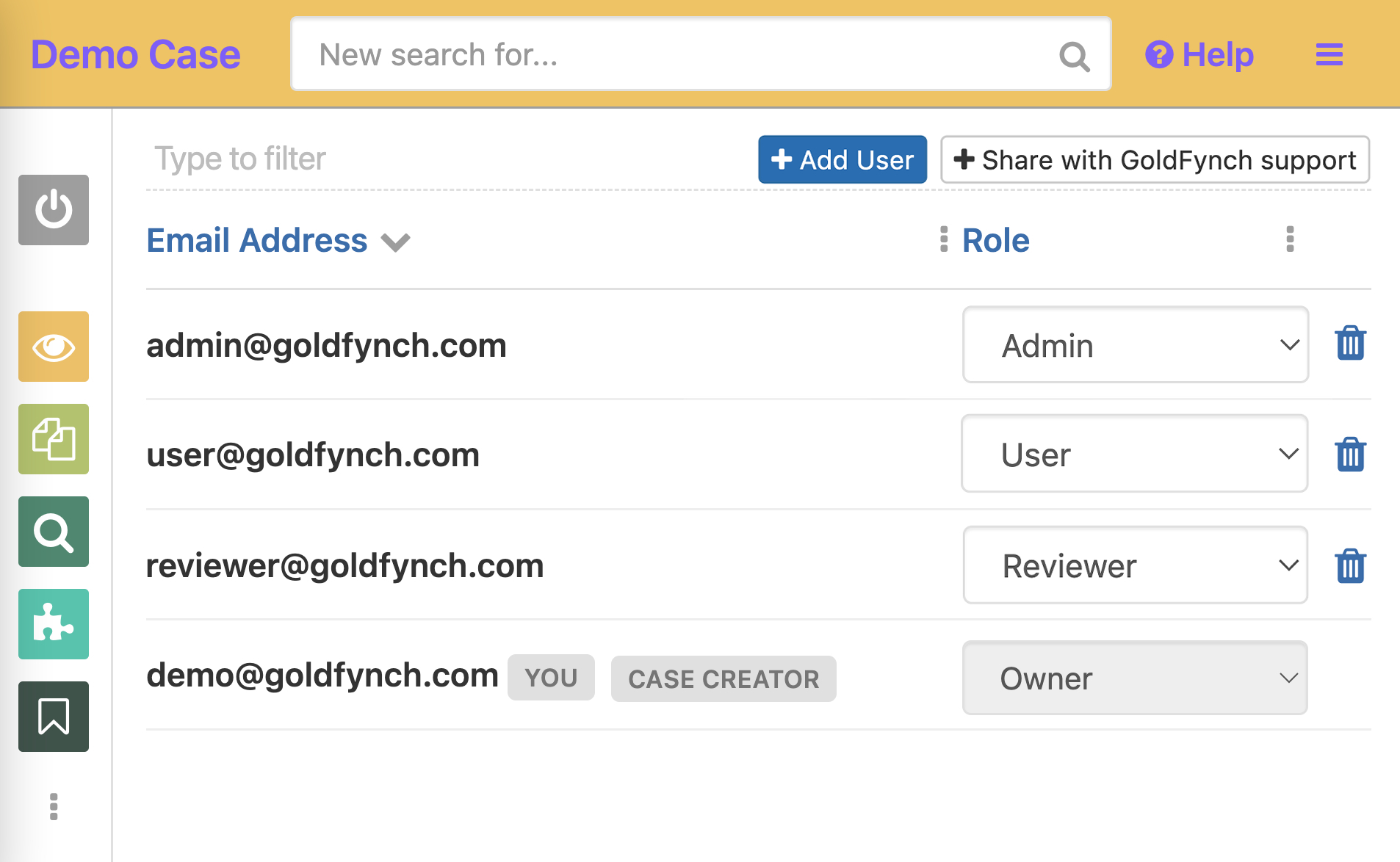This screenshot has height=862, width=1400.
Task: Click the YOU badge
Action: click(x=551, y=678)
